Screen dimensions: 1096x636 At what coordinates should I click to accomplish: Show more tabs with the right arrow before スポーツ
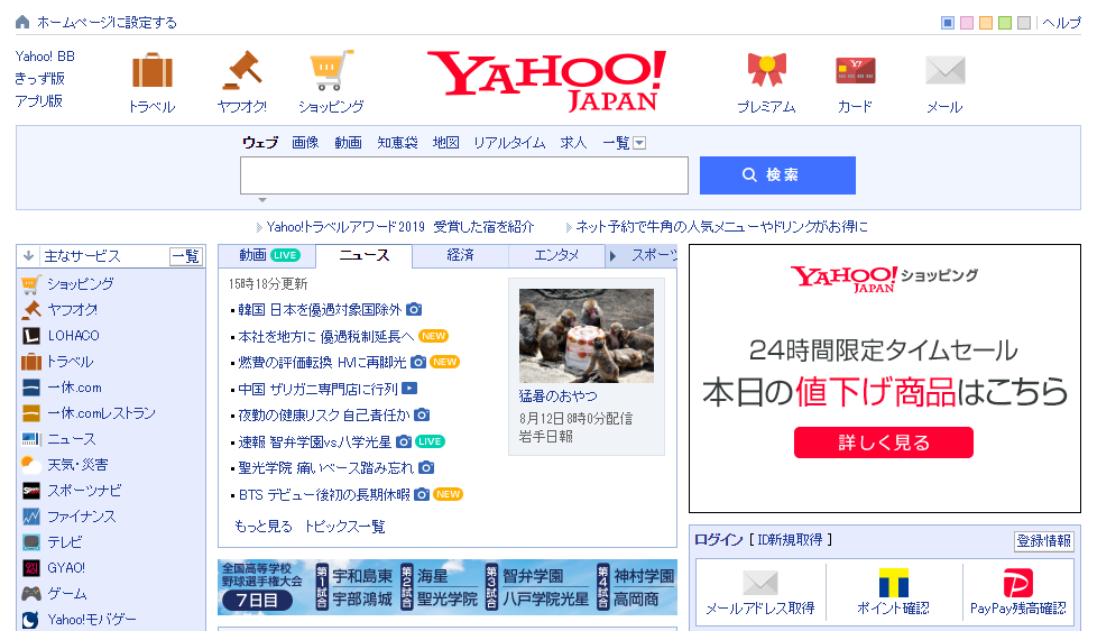613,256
